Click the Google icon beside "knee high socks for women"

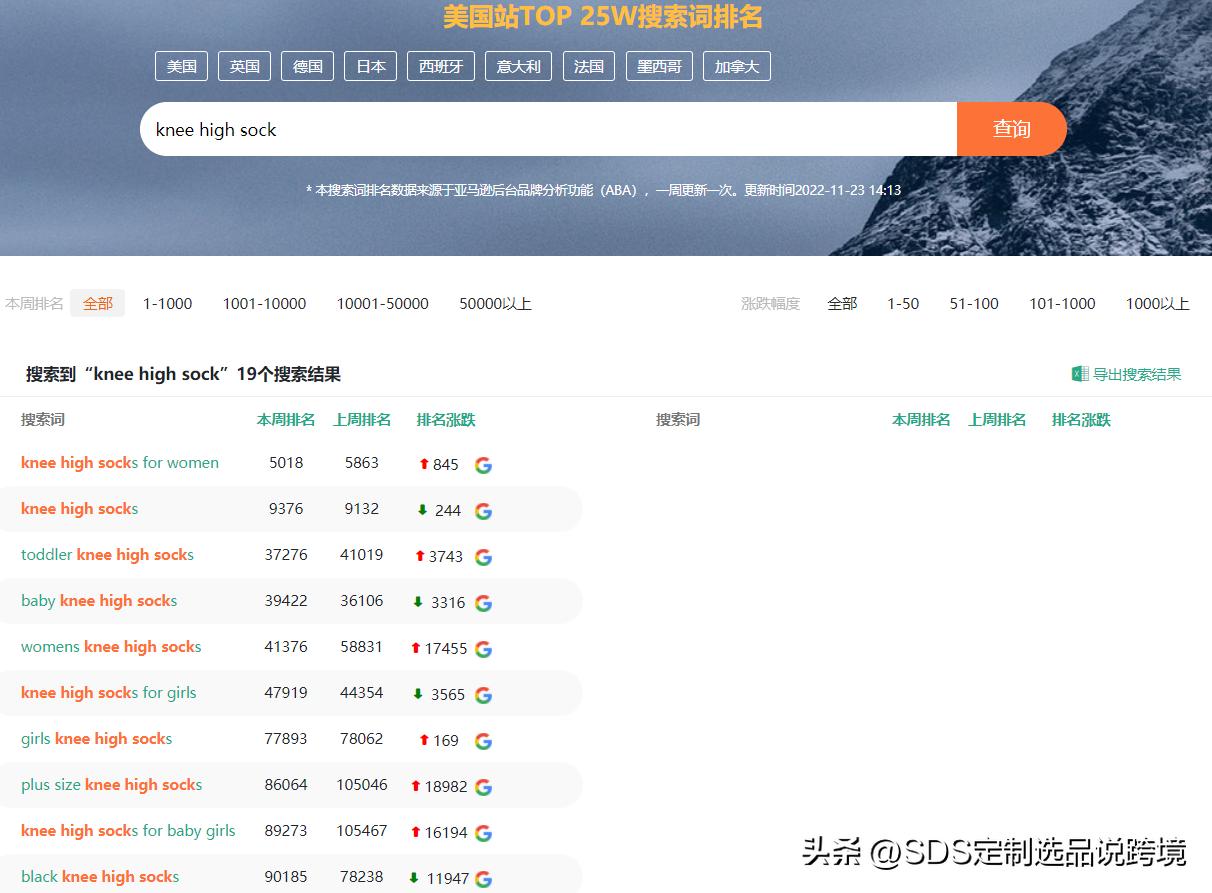click(x=483, y=465)
